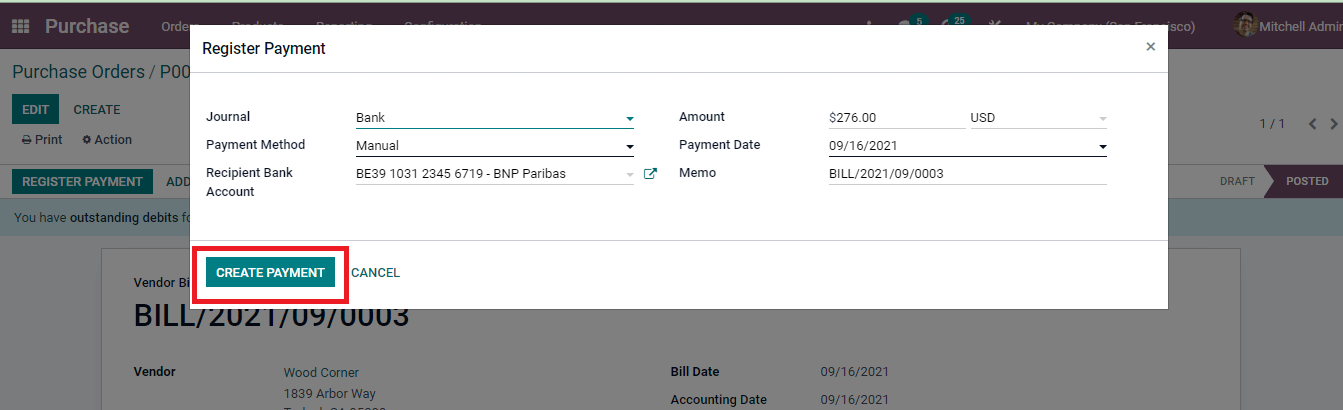This screenshot has width=1343, height=410.
Task: Open the apps grid menu icon
Action: coord(20,26)
